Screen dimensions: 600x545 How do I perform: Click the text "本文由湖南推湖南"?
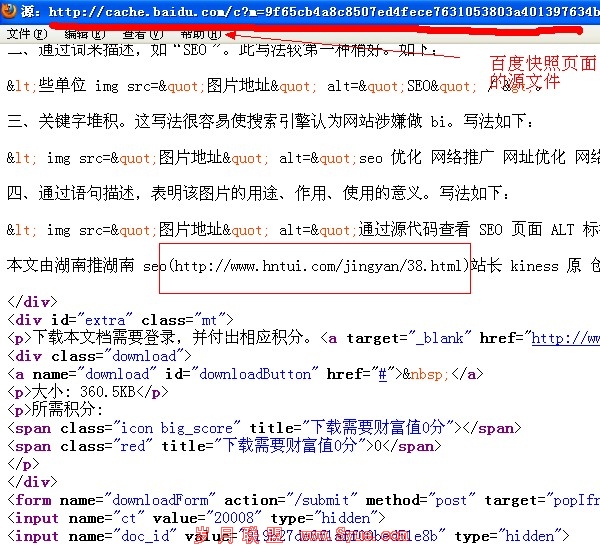tap(70, 265)
